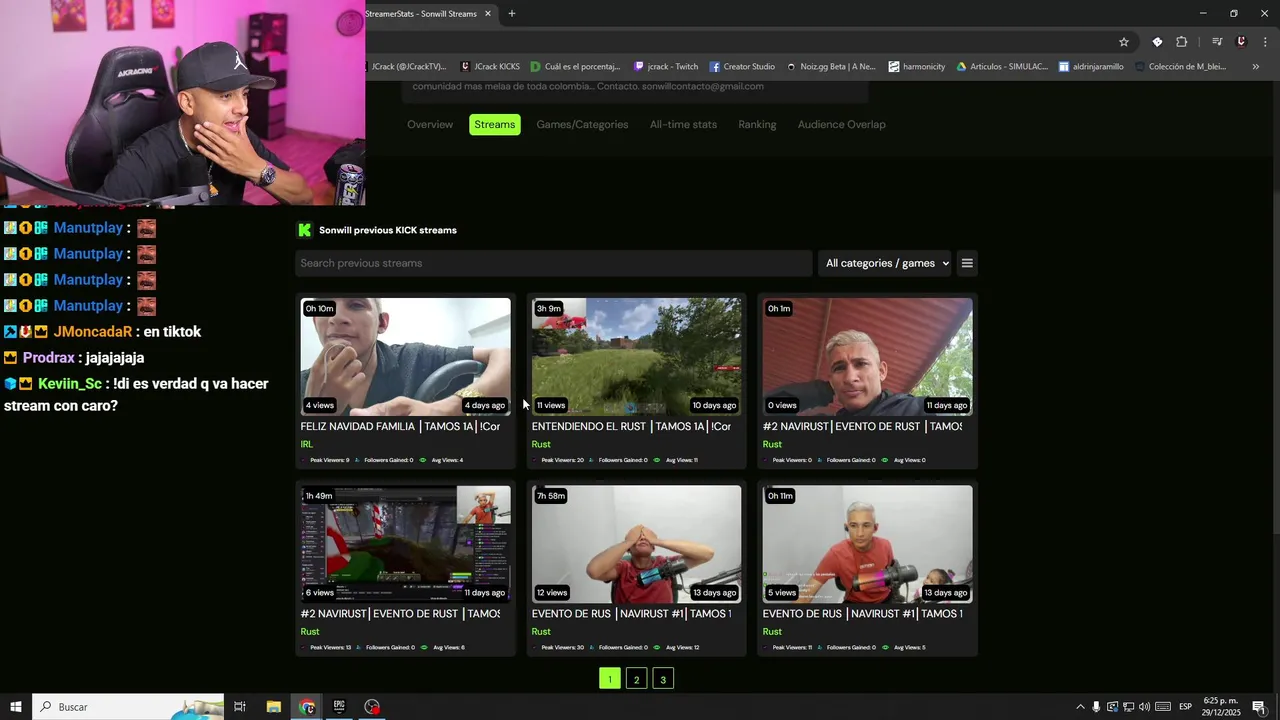Click the OBS icon on the taskbar
The width and height of the screenshot is (1280, 720).
click(372, 707)
